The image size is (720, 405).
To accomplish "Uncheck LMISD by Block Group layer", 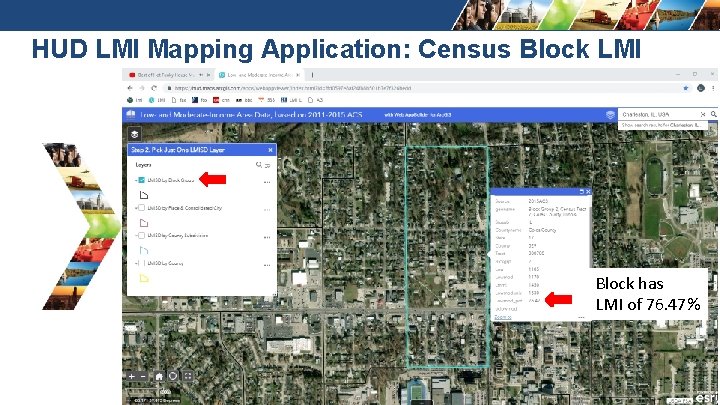I will [x=141, y=180].
